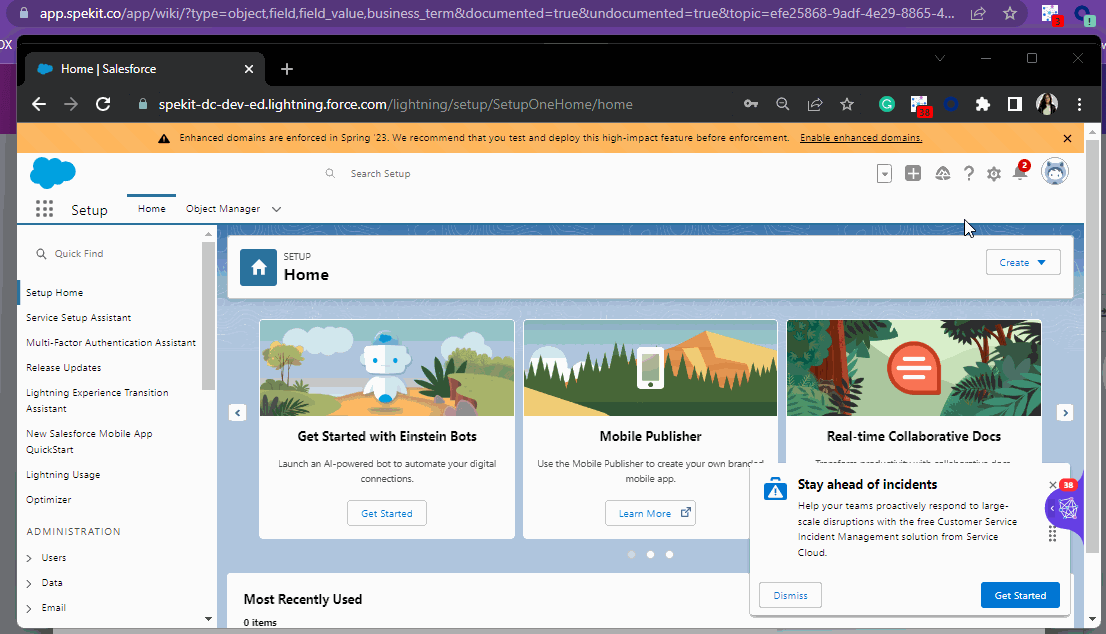Select the second carousel page dot
This screenshot has height=634, width=1106.
coord(650,554)
